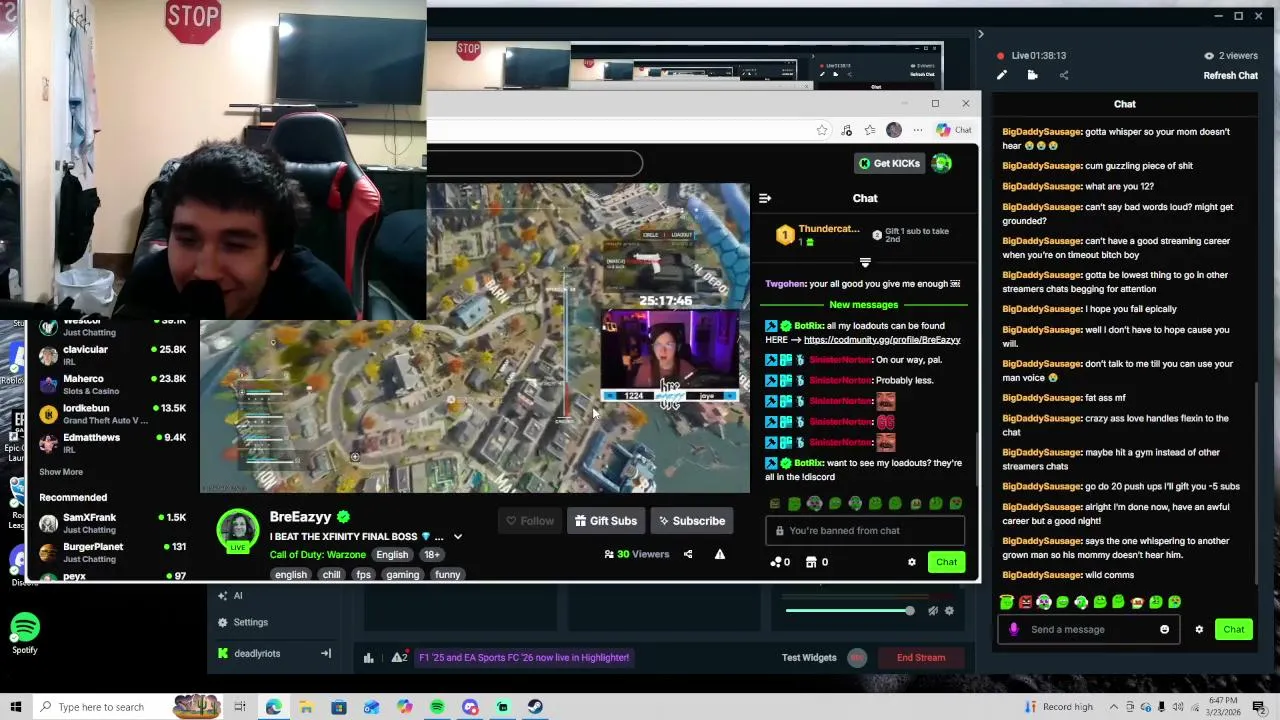1280x720 pixels.
Task: Open lordkebun channel in sidebar
Action: click(112, 414)
